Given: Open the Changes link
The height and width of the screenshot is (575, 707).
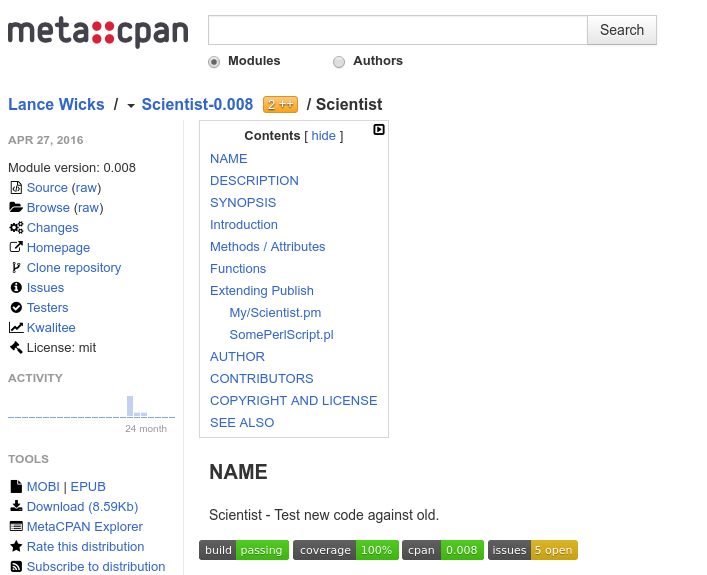Looking at the screenshot, I should (x=53, y=228).
